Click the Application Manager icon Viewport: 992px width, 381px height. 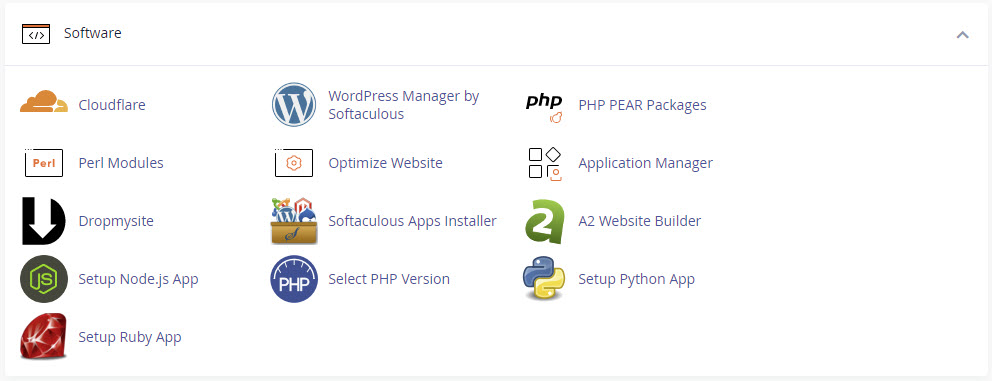click(545, 164)
